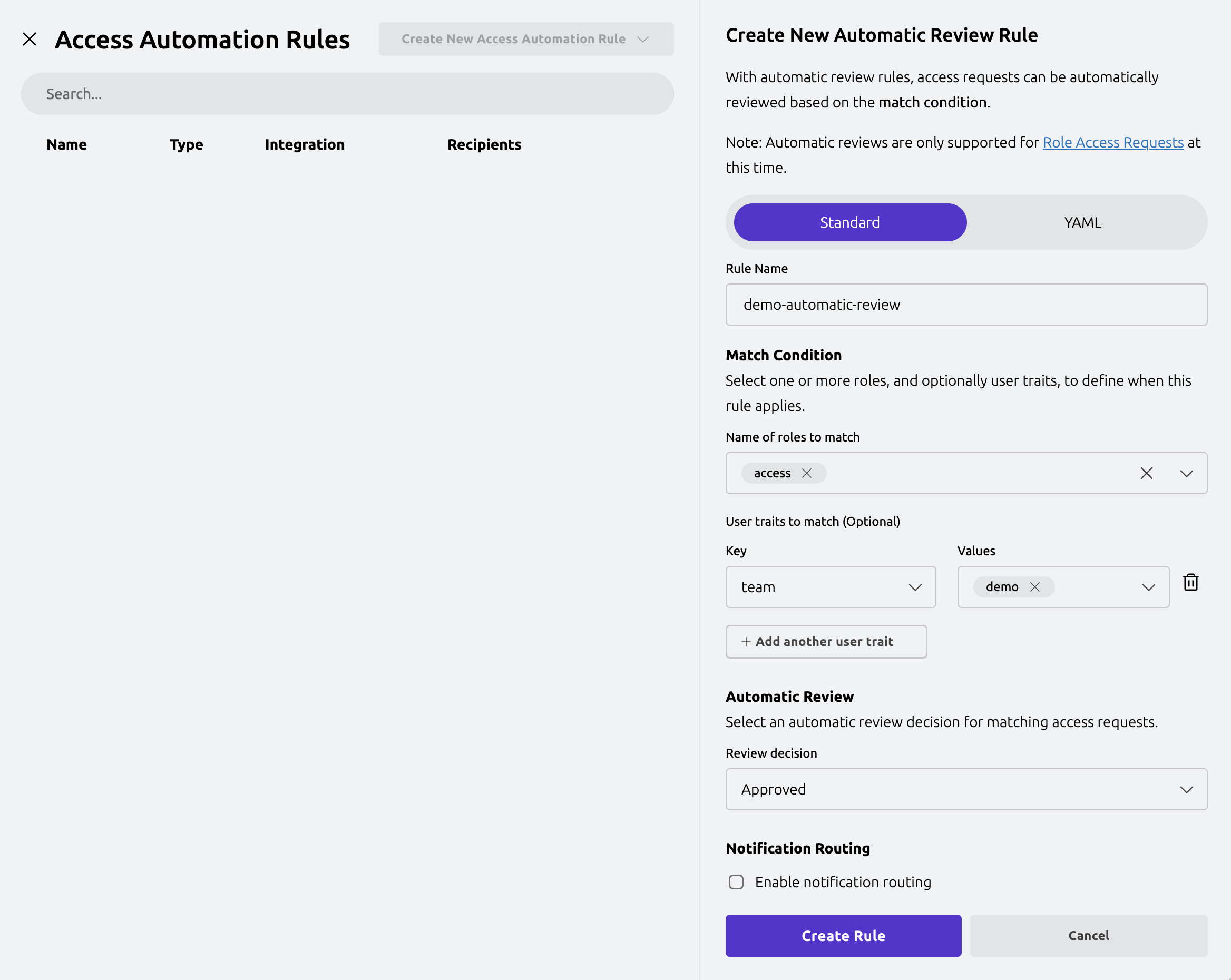Open the team Key dropdown
This screenshot has height=980, width=1231.
[915, 587]
